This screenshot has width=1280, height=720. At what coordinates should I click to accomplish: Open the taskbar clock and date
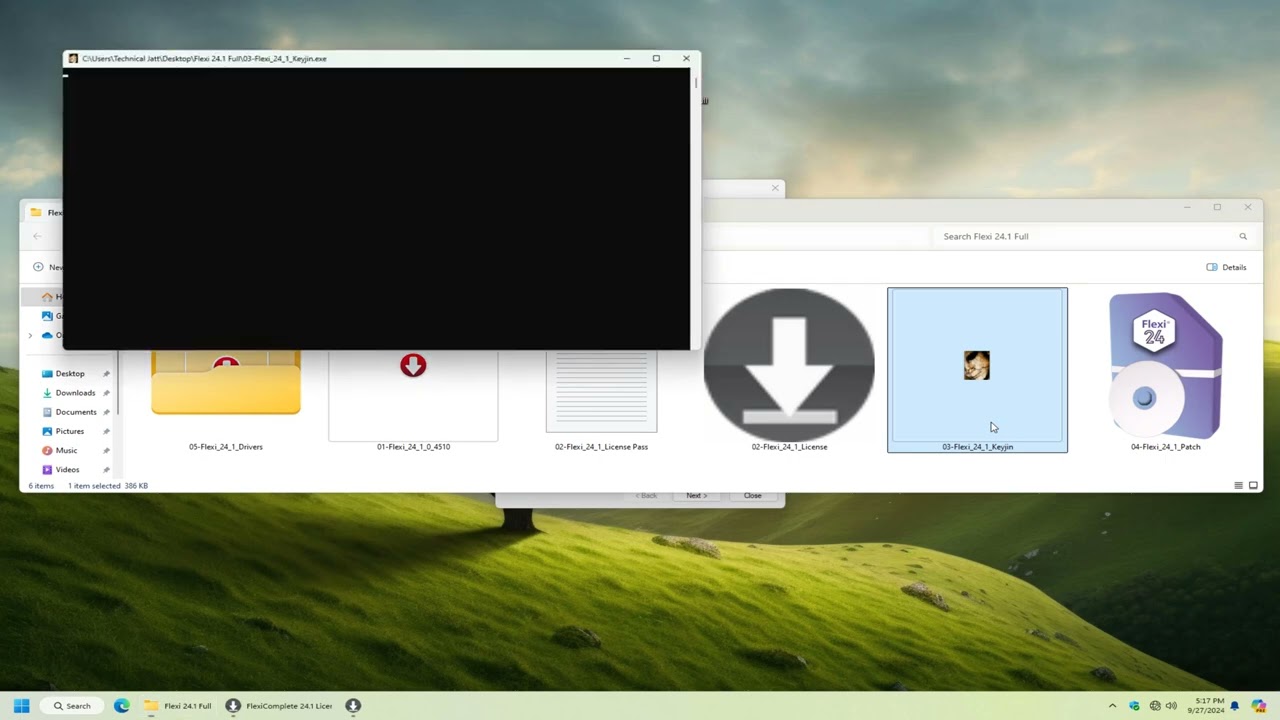click(x=1205, y=706)
